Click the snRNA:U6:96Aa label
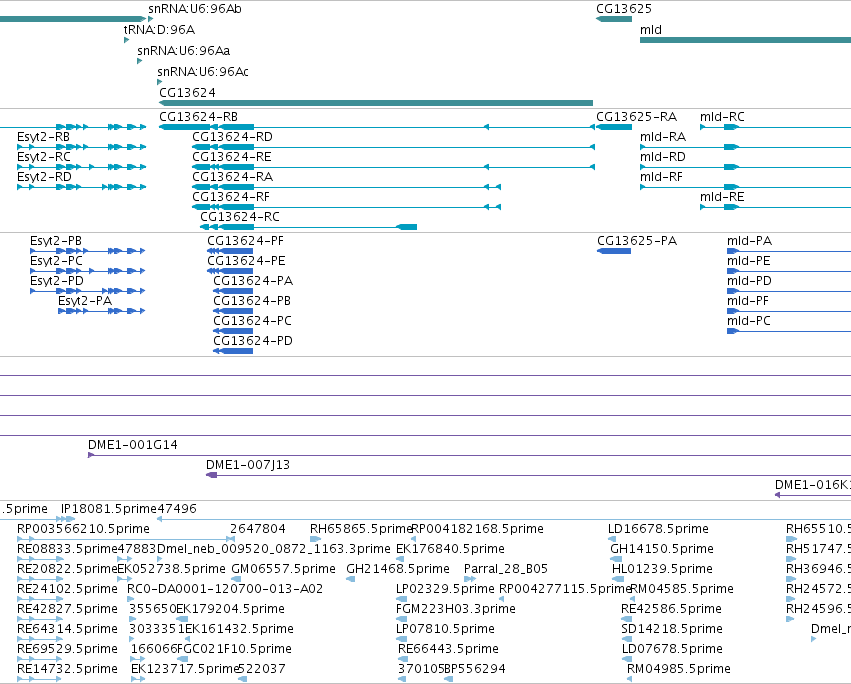 (x=183, y=50)
